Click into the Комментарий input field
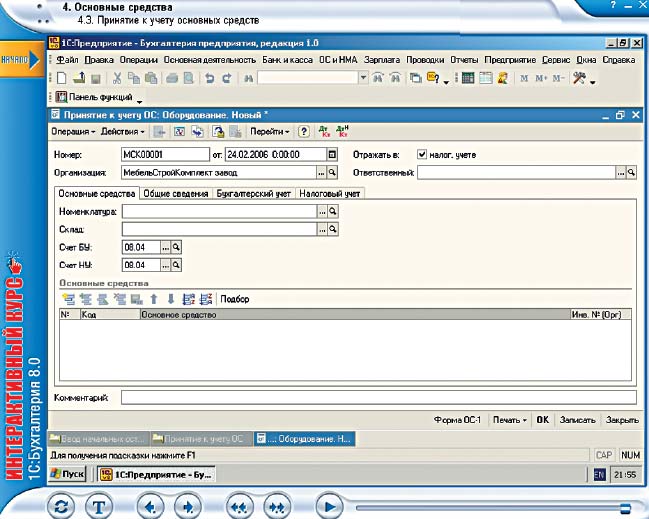The image size is (649, 519). pyautogui.click(x=378, y=398)
